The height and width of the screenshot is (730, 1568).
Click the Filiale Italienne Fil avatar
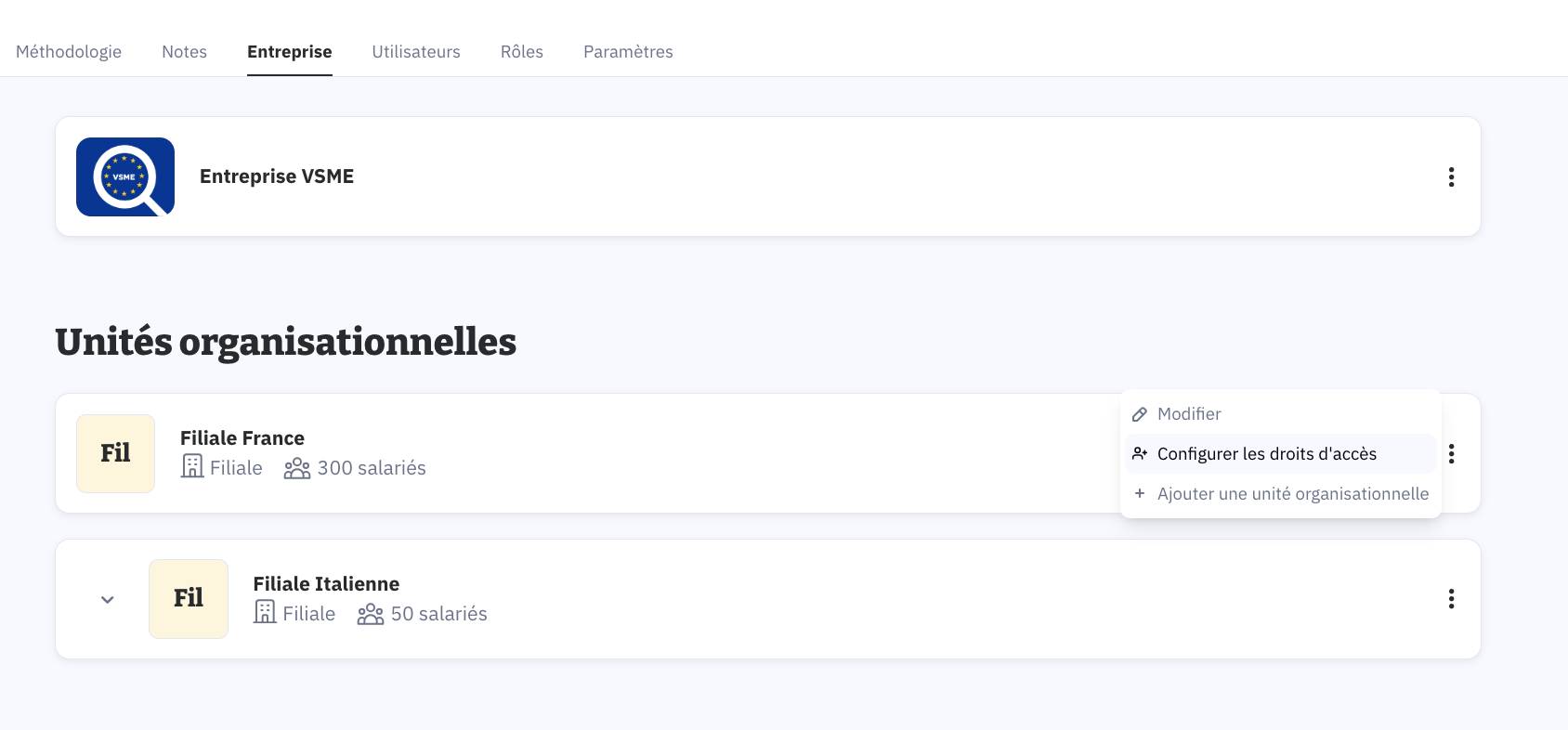tap(189, 599)
